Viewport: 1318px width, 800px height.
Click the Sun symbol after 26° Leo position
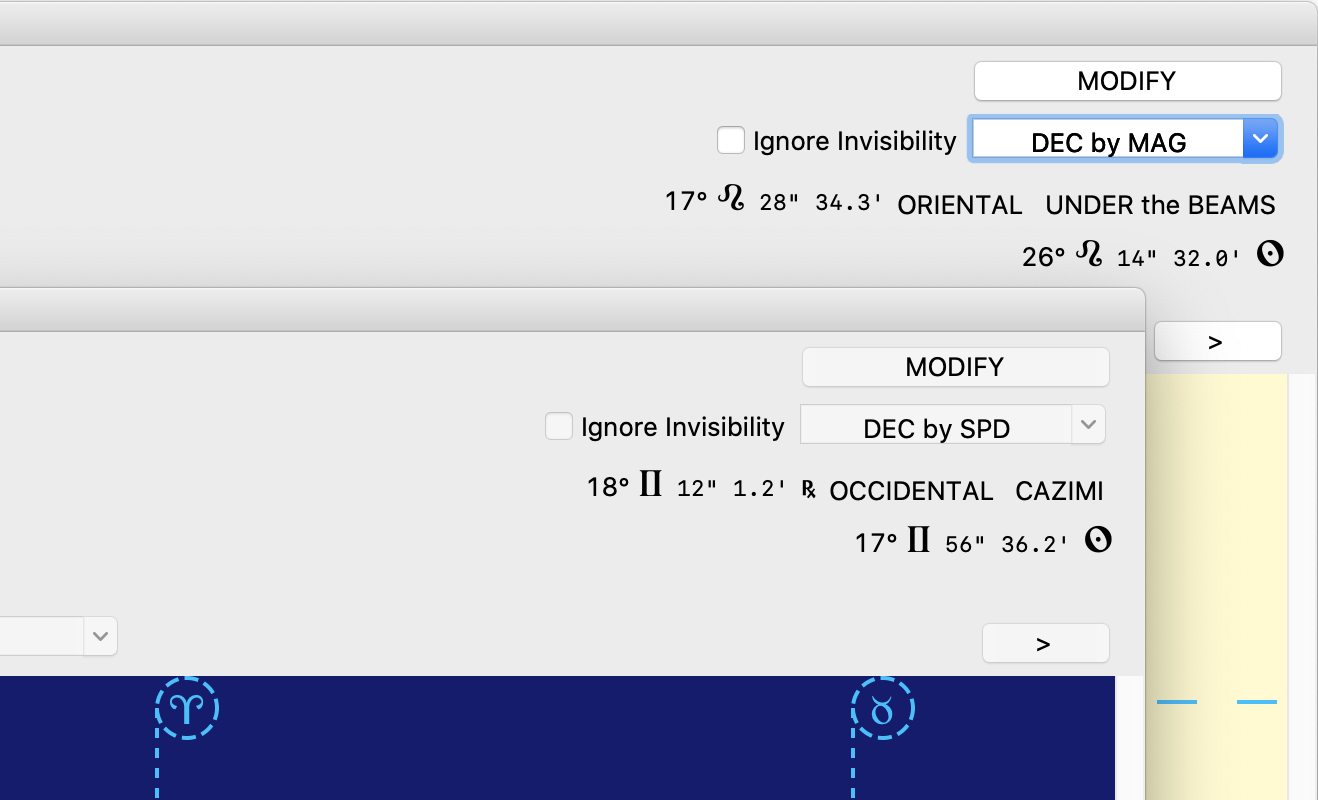(x=1269, y=255)
